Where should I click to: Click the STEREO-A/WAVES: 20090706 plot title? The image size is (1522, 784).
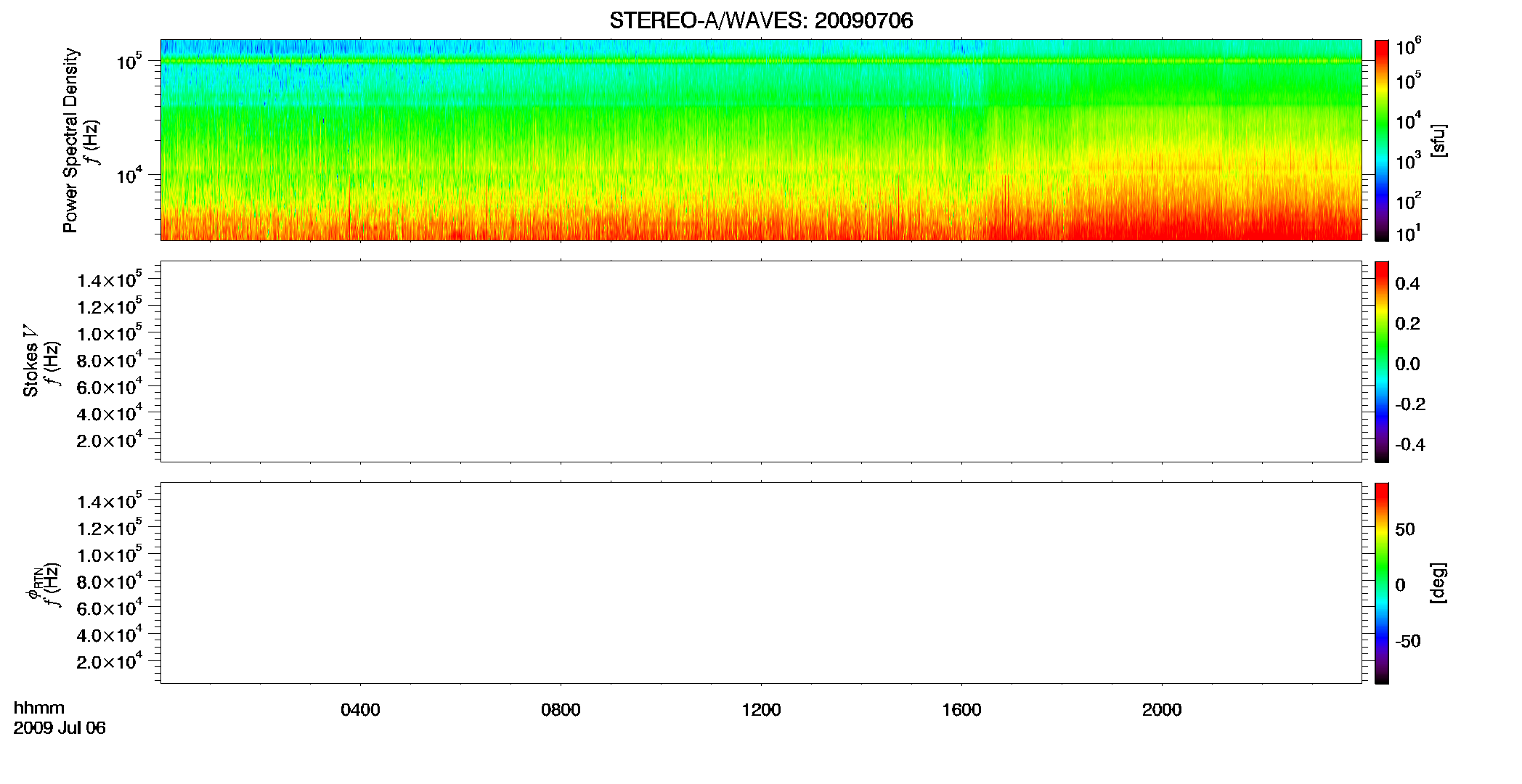(761, 20)
